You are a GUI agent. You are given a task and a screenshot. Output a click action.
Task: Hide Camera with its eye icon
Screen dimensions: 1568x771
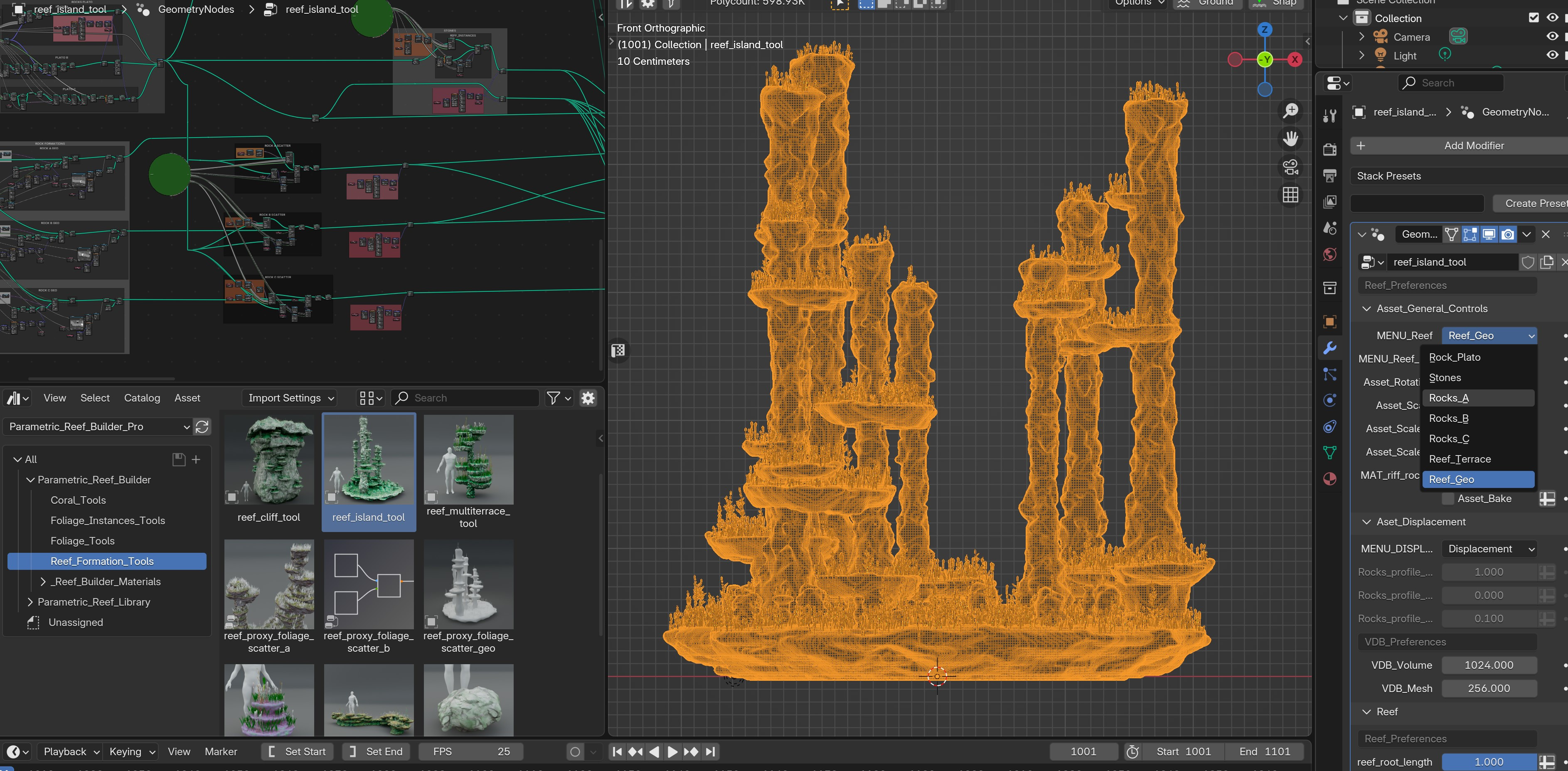click(x=1551, y=37)
